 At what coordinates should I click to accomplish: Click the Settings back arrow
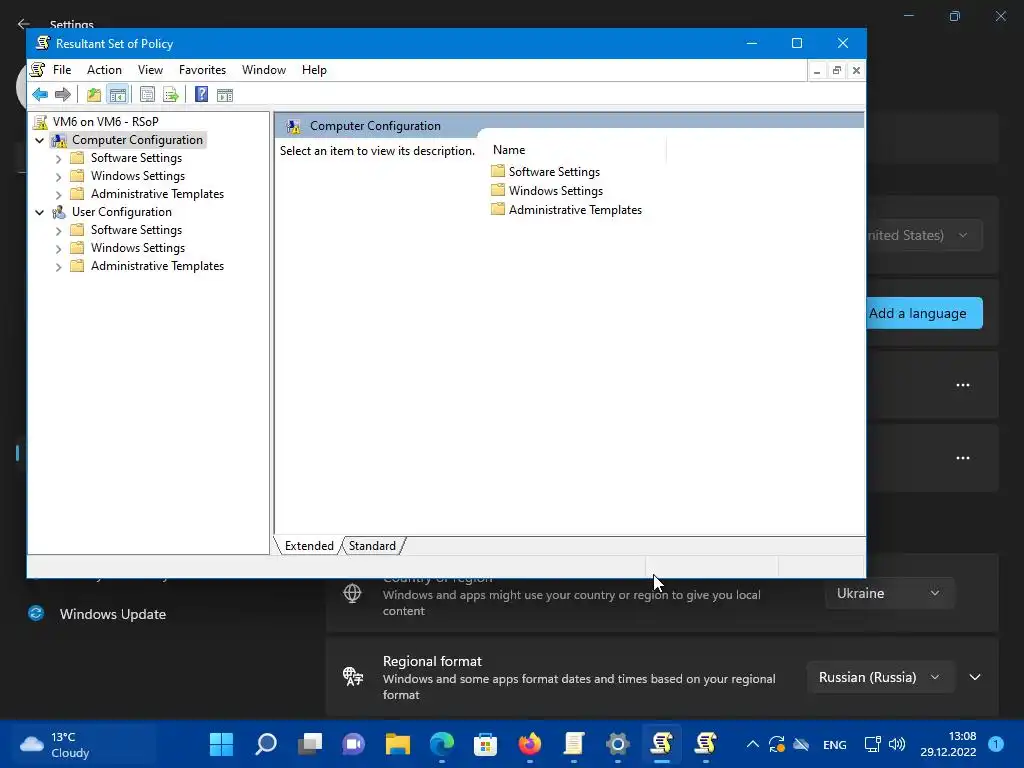pos(24,24)
